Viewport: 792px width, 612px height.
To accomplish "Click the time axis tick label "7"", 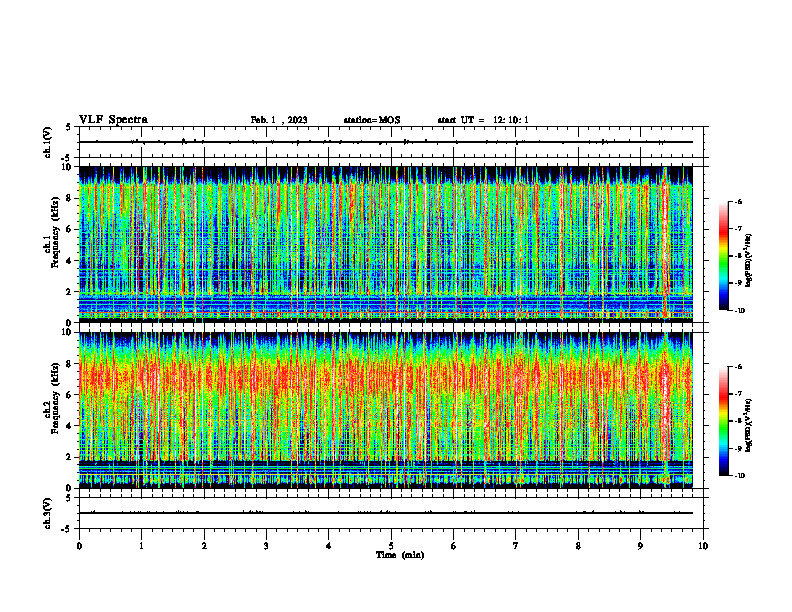I will [516, 546].
